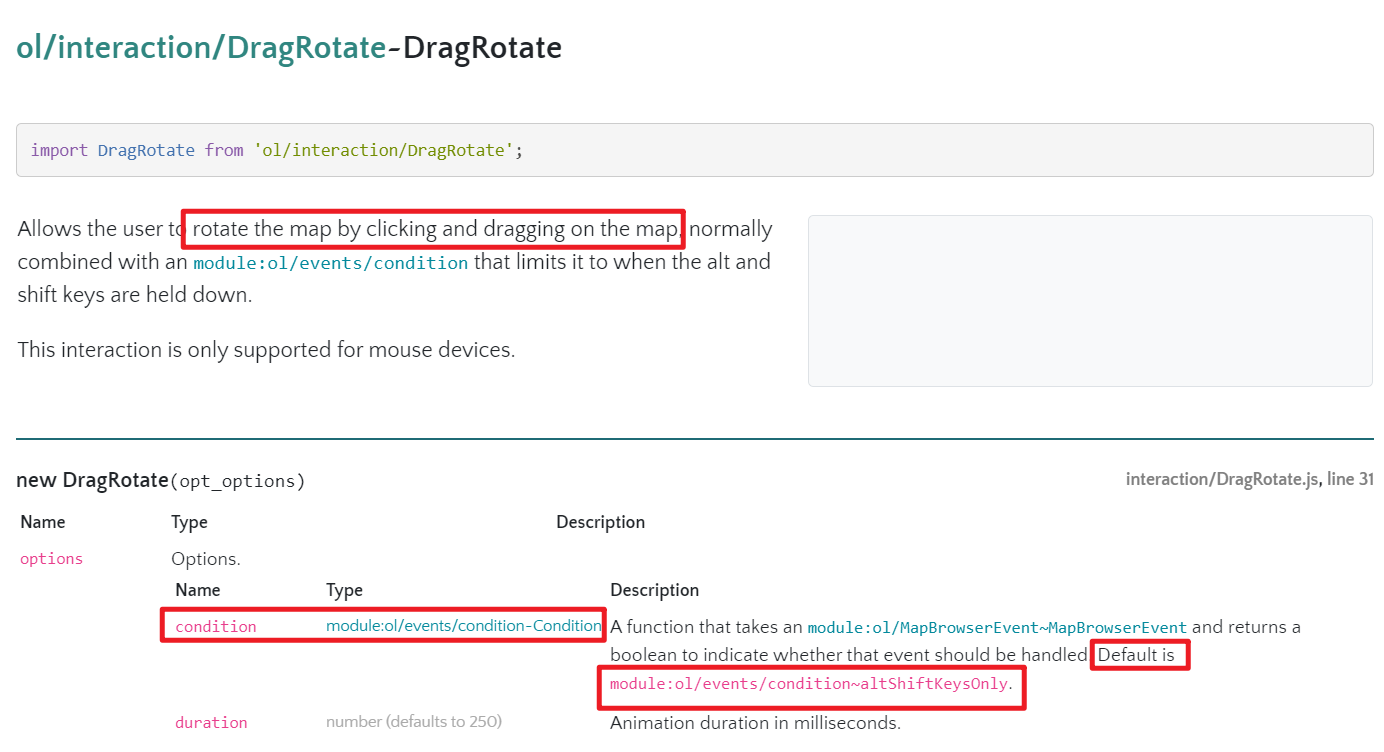Click the options parameter name
Viewport: 1384px width, 752px height.
tap(51, 559)
